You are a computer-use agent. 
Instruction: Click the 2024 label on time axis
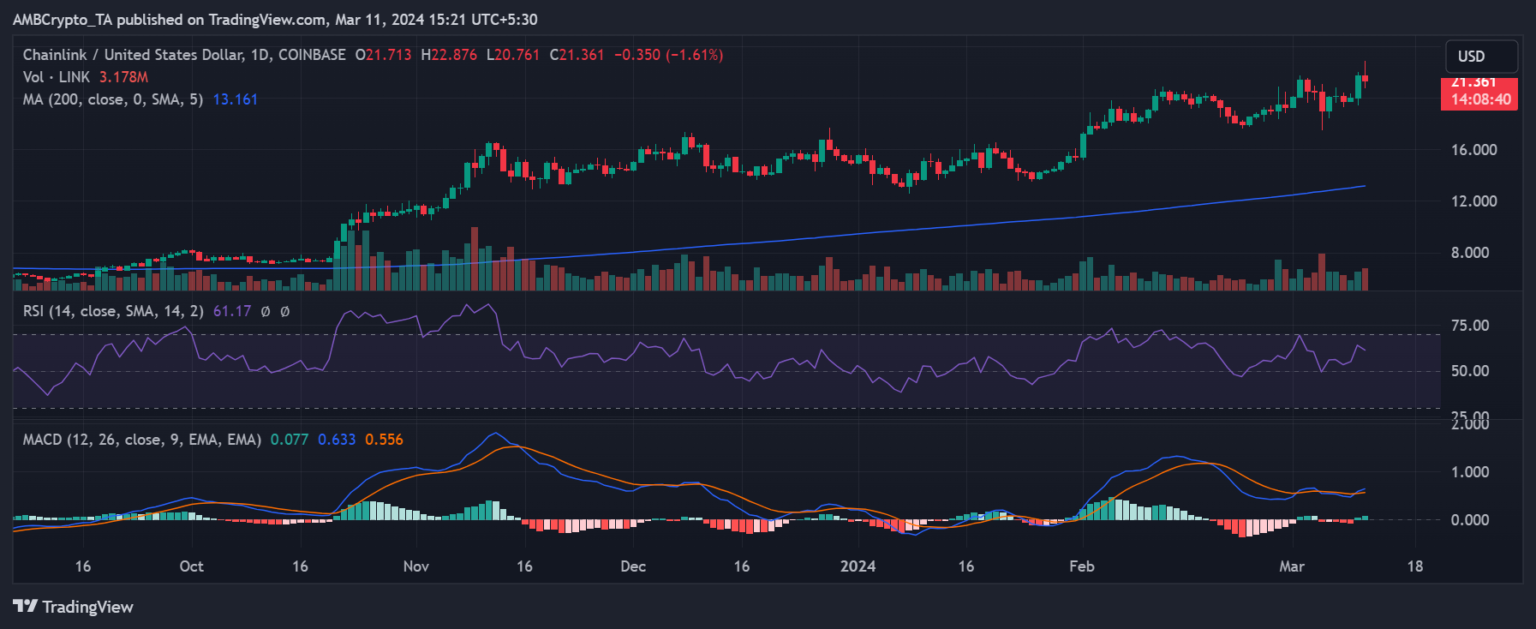click(857, 566)
